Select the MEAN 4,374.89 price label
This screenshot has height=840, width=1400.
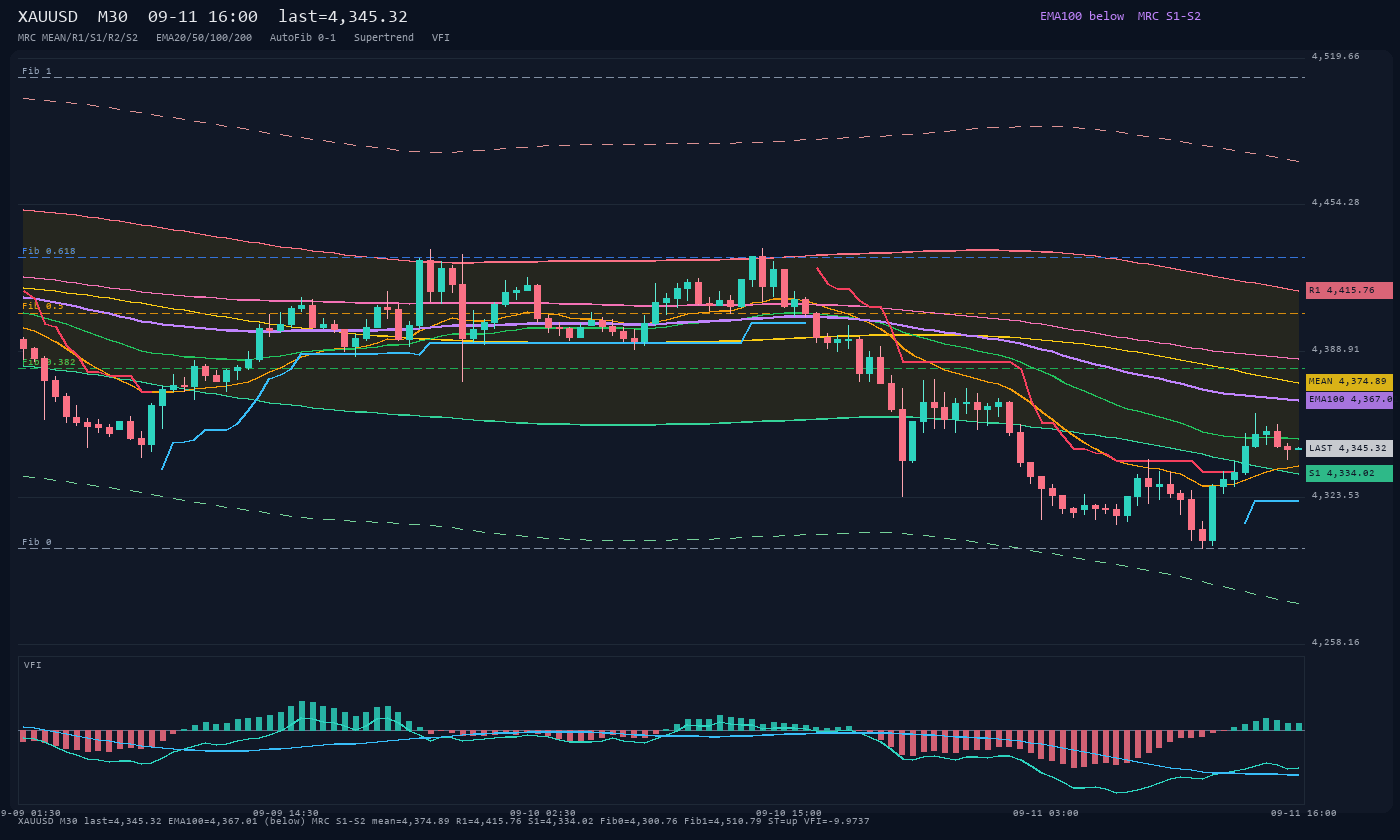1349,382
